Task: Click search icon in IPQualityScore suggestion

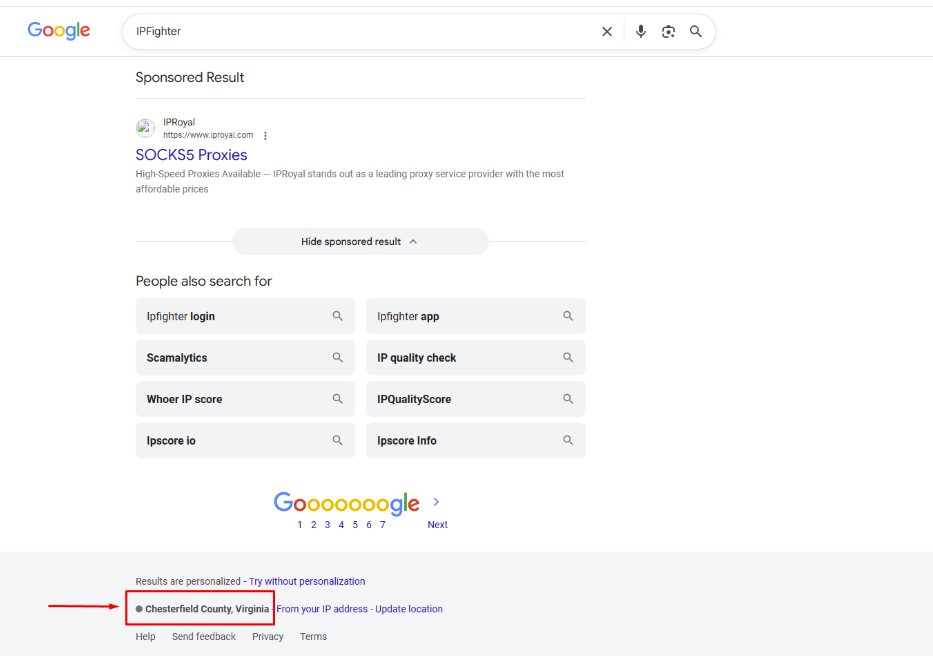Action: pyautogui.click(x=568, y=399)
